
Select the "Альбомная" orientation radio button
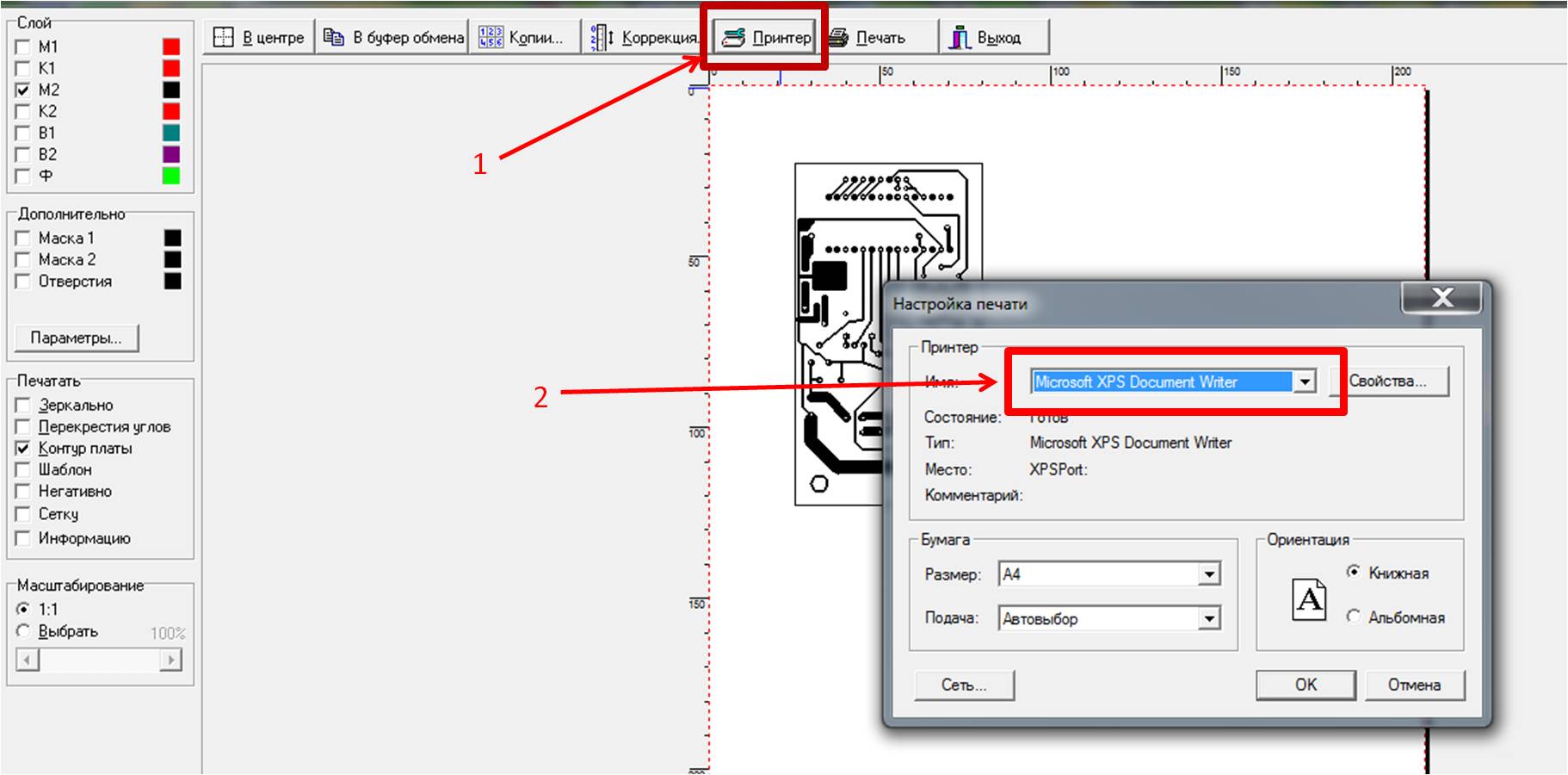1354,617
